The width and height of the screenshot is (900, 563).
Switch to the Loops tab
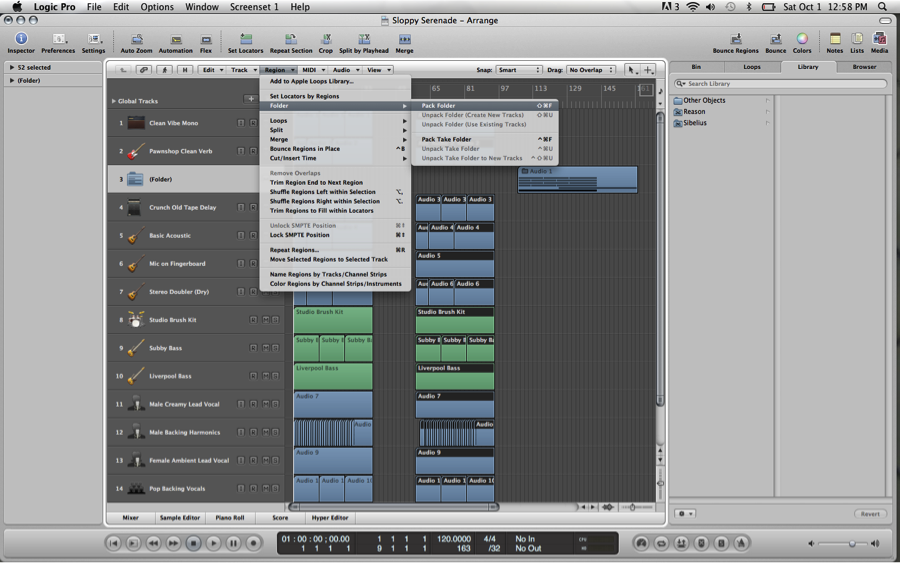751,67
